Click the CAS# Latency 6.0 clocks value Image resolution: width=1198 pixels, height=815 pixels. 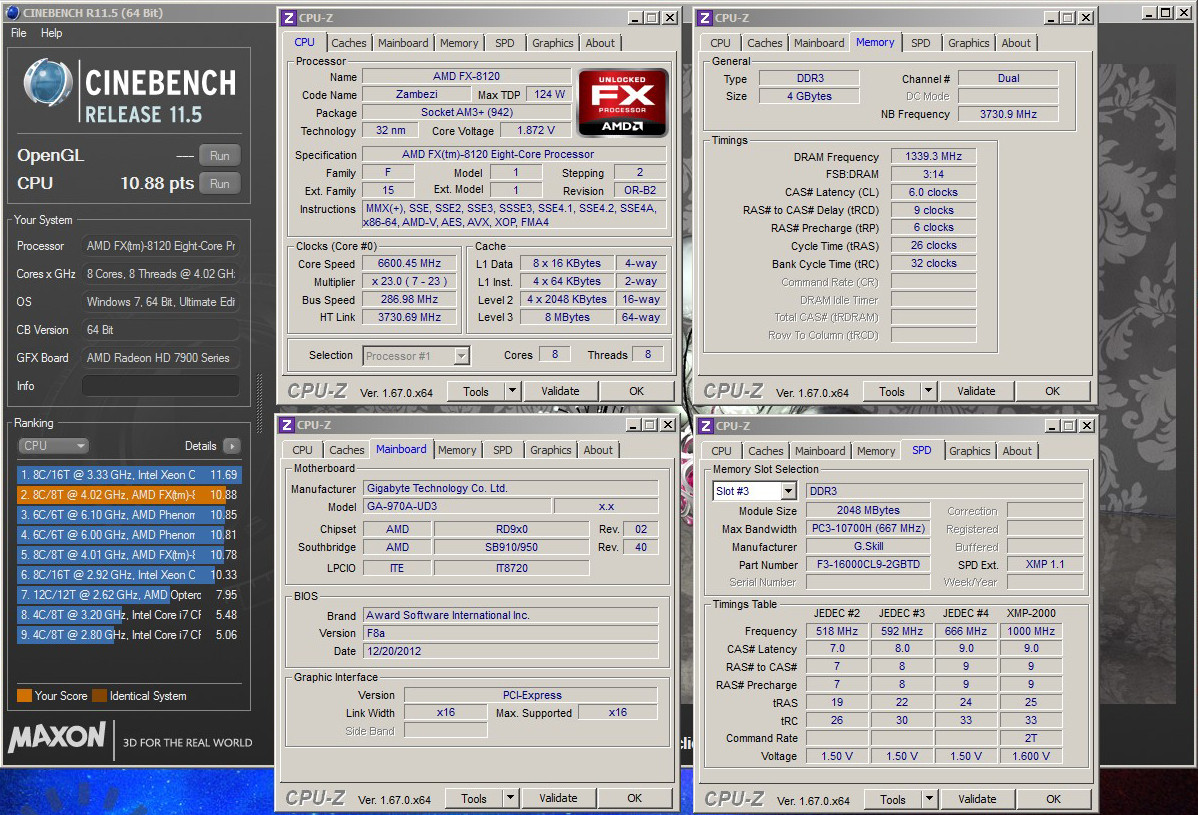(x=933, y=192)
